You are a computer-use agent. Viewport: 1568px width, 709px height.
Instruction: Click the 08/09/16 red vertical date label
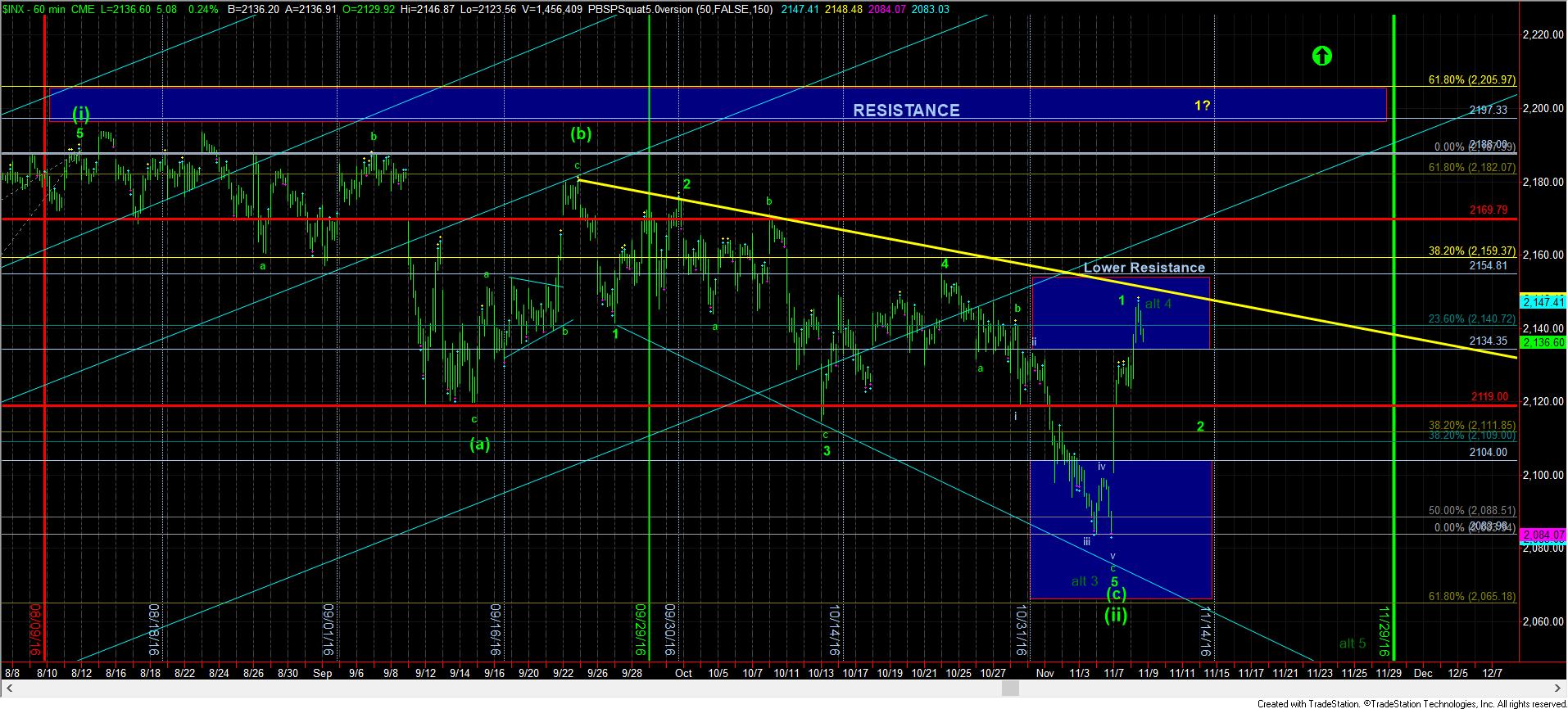pos(35,631)
